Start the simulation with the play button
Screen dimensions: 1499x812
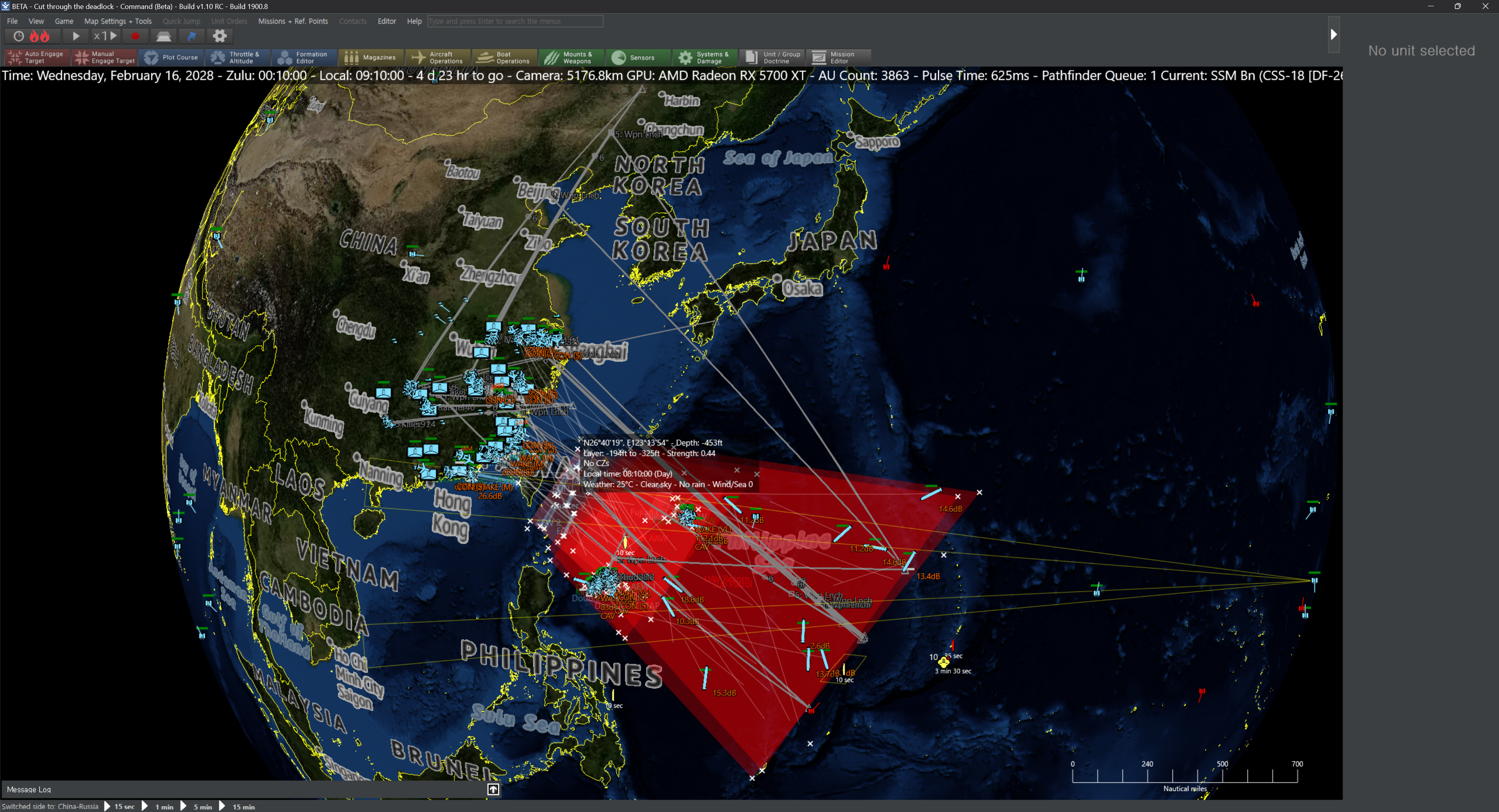tap(76, 36)
